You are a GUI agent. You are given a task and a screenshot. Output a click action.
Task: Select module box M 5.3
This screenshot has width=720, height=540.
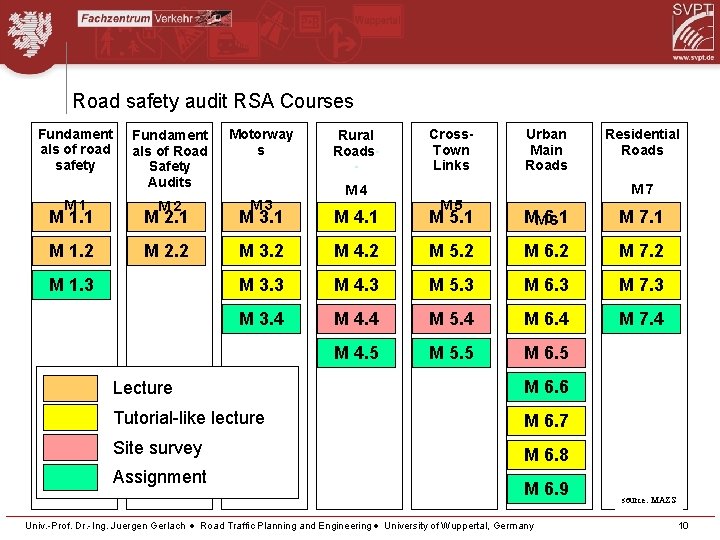coord(451,285)
